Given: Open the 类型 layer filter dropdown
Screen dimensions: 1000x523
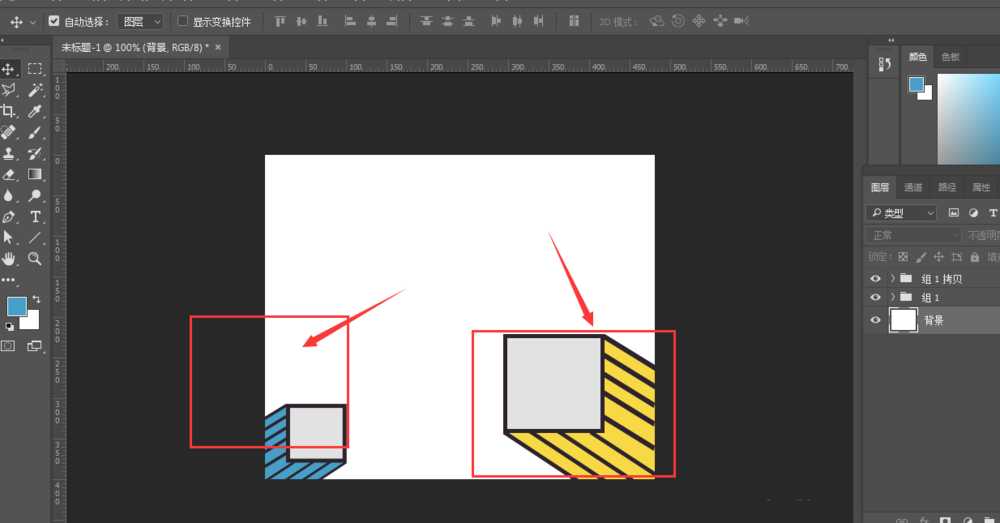Looking at the screenshot, I should (x=901, y=213).
